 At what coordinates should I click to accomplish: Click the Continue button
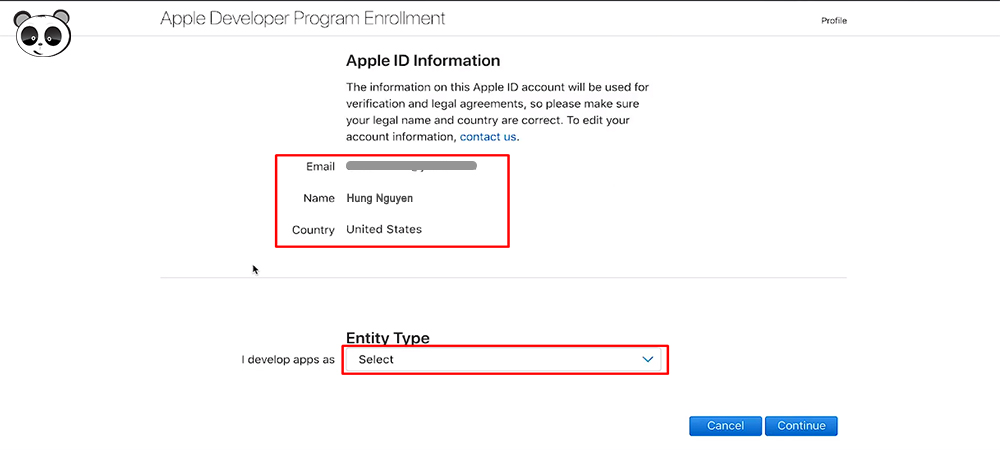(801, 426)
